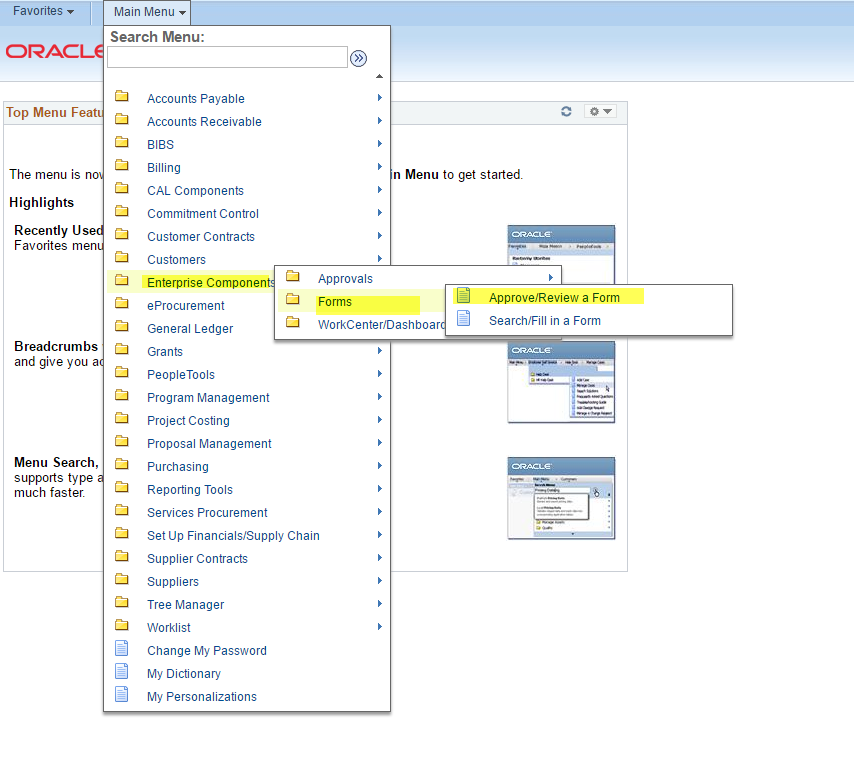Click the Project Costing link
Viewport: 854px width, 771px height.
[188, 421]
